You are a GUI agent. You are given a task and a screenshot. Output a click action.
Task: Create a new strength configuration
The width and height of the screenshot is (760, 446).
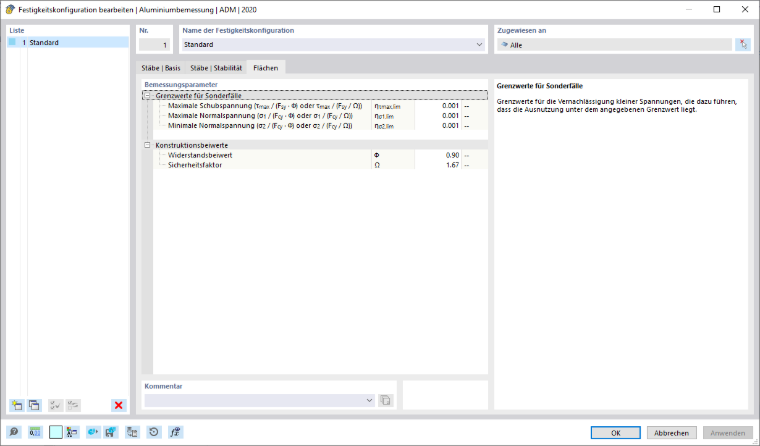tap(17, 405)
